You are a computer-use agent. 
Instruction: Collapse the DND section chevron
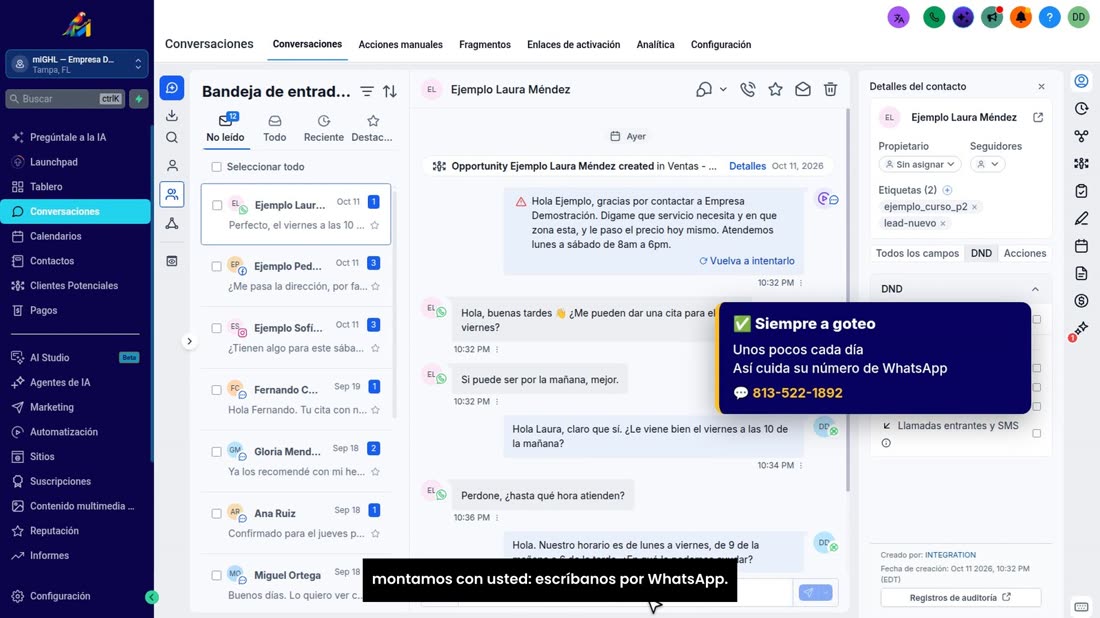(x=1035, y=289)
